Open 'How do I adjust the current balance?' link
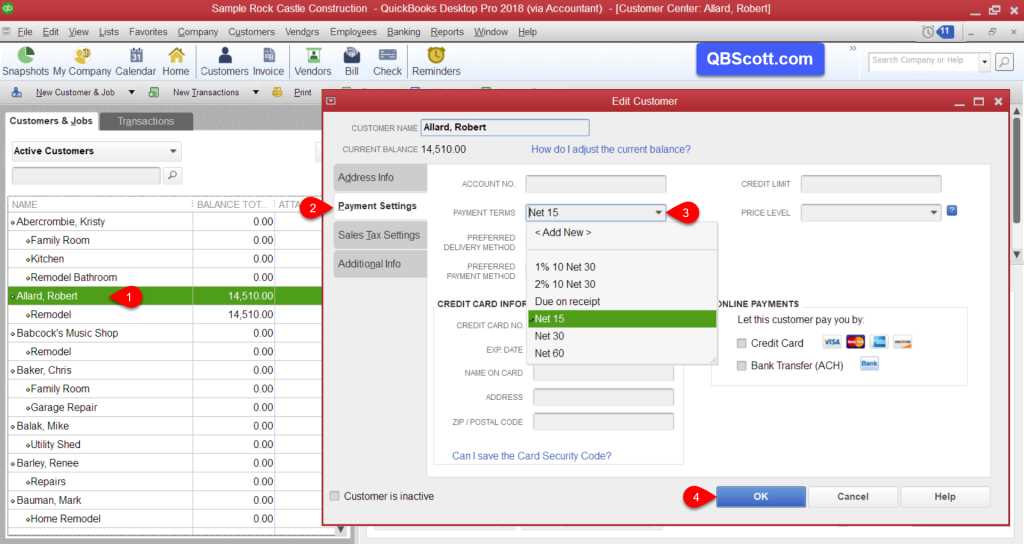Screen dimensions: 1024x544 pos(611,149)
